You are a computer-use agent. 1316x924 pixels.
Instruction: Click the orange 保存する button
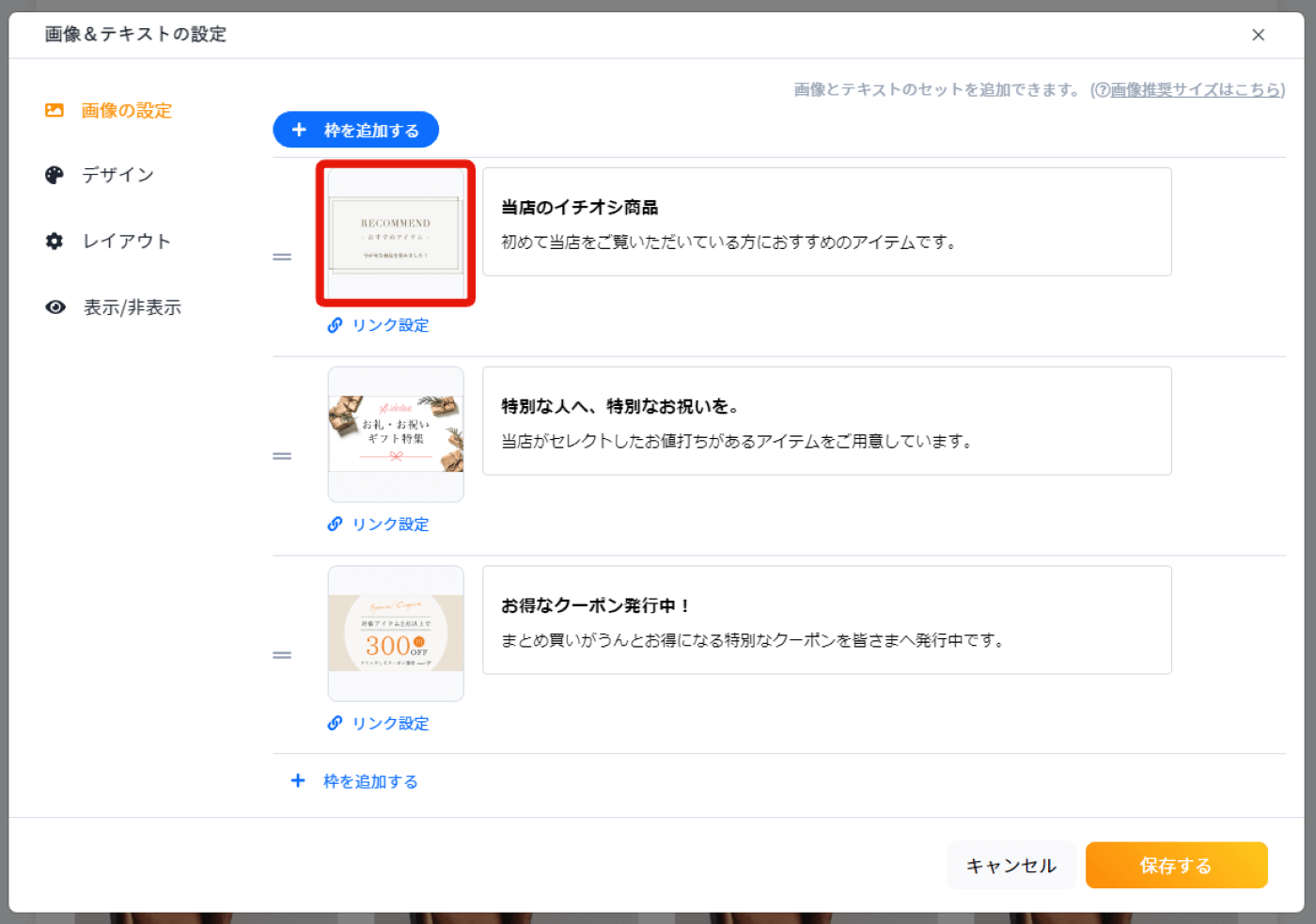(x=1176, y=866)
